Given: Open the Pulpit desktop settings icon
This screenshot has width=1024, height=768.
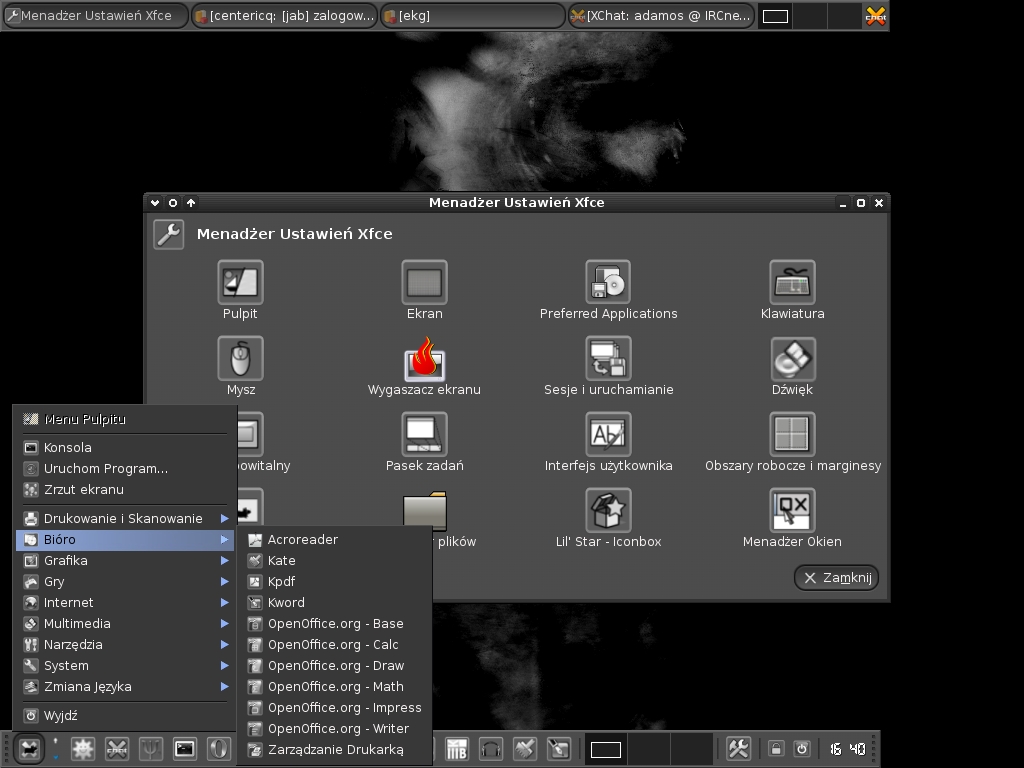Looking at the screenshot, I should click(x=240, y=283).
